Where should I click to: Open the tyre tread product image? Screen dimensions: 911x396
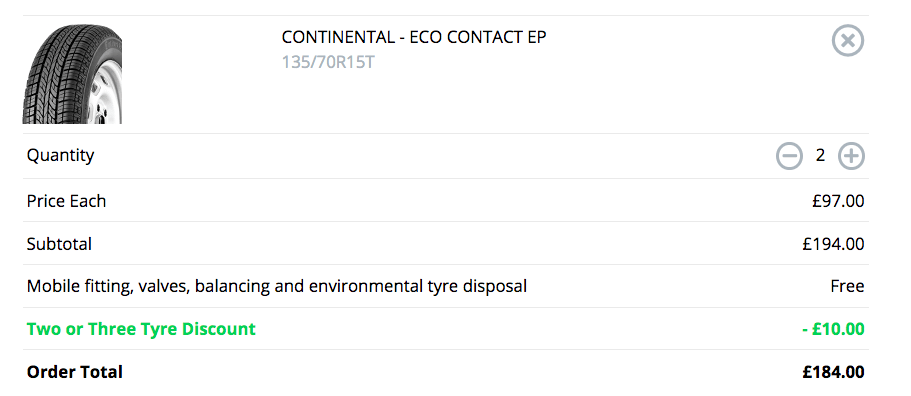[72, 74]
